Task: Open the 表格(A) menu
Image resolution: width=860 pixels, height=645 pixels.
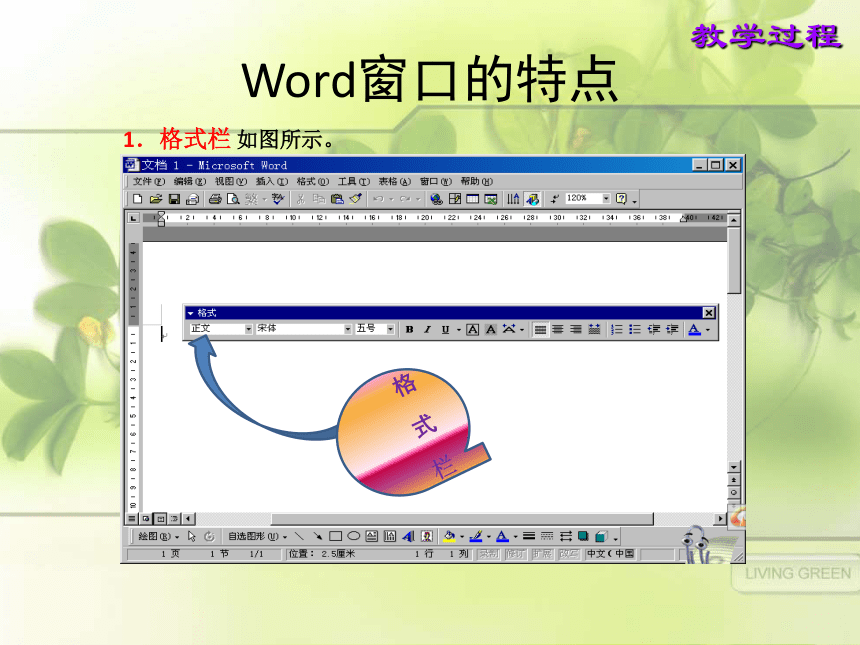Action: [394, 181]
